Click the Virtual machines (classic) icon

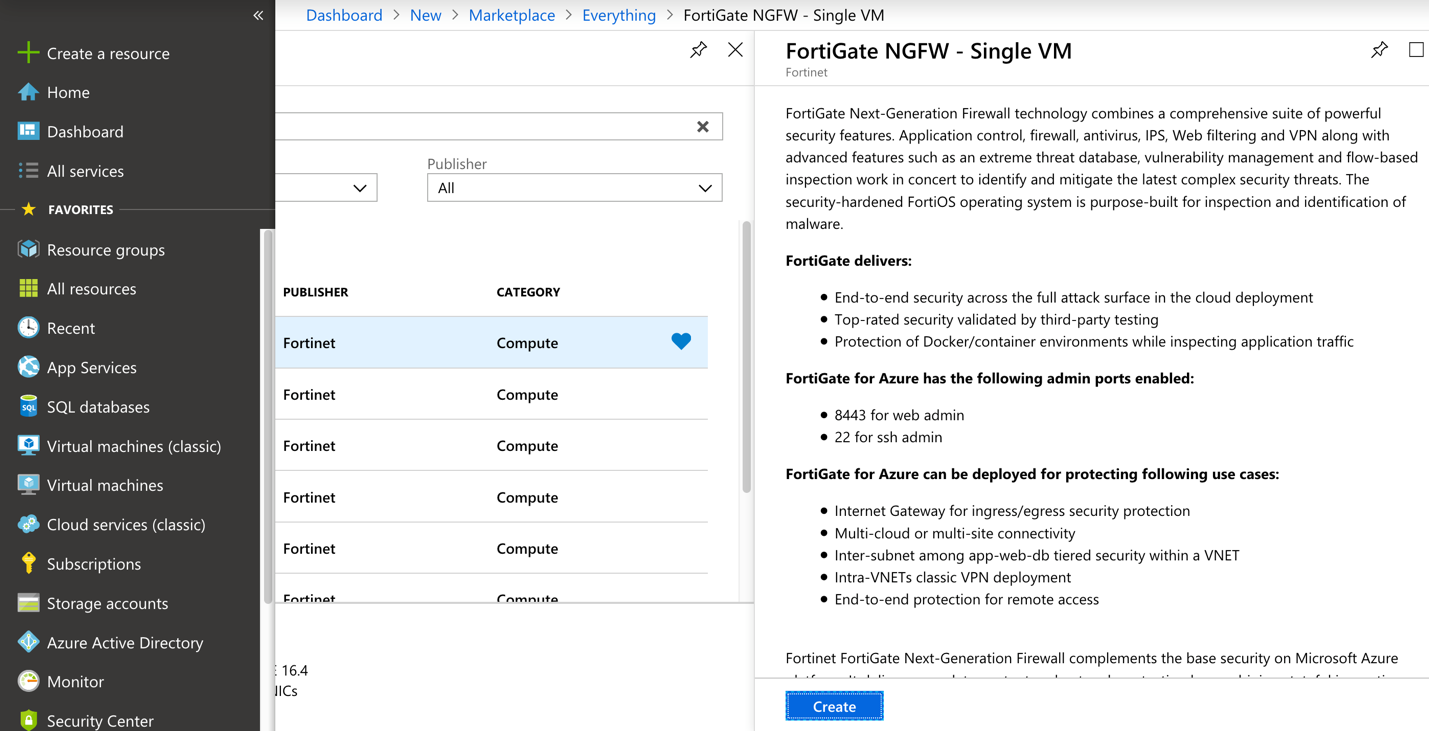tap(28, 445)
